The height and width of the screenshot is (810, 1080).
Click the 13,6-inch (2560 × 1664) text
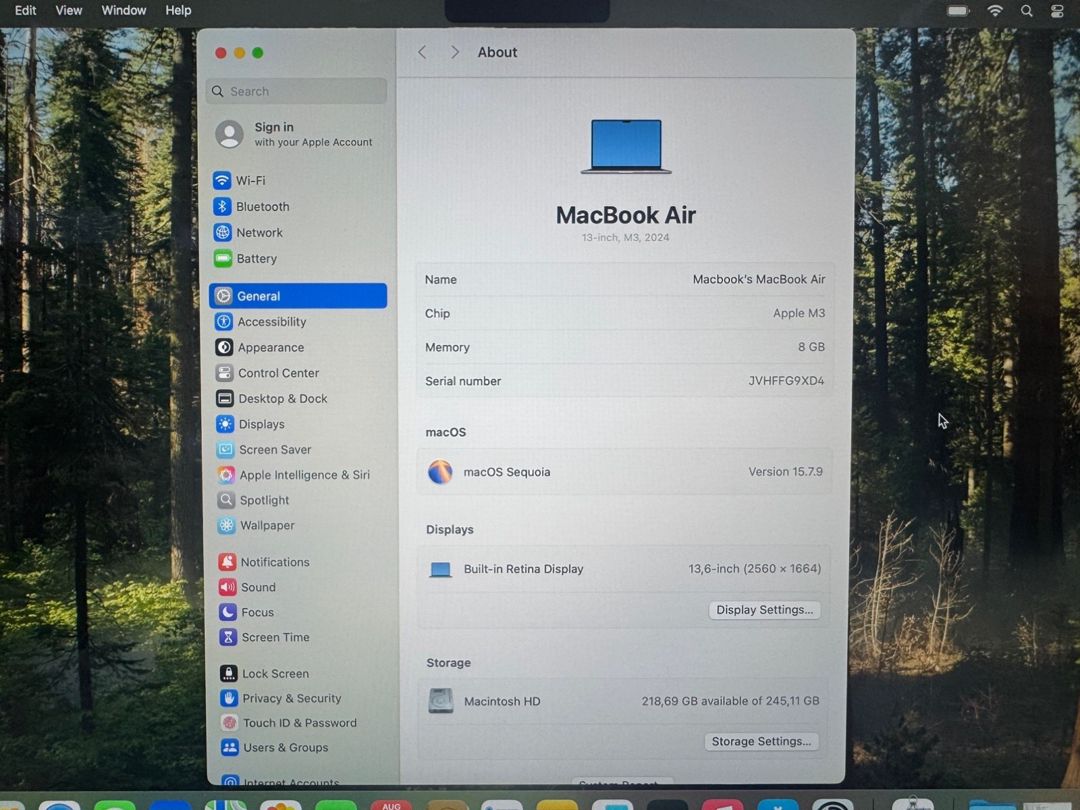pyautogui.click(x=755, y=569)
